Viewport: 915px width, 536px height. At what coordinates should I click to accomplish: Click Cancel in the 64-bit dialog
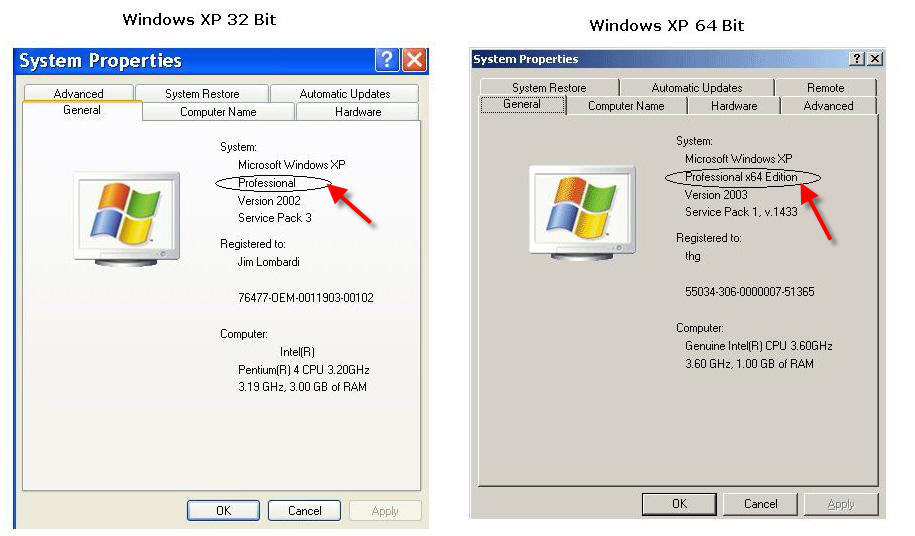(x=760, y=504)
